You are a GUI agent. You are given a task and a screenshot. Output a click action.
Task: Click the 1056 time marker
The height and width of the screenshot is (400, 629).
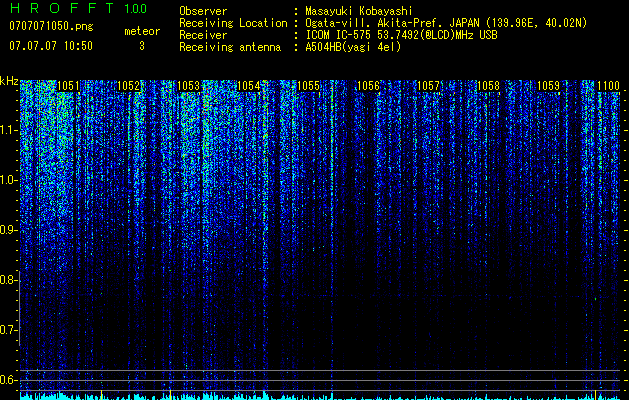(x=368, y=86)
